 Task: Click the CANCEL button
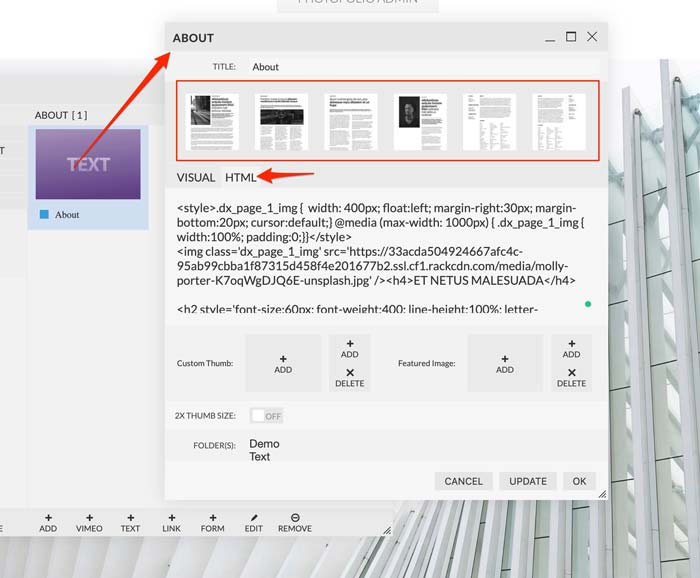[463, 481]
